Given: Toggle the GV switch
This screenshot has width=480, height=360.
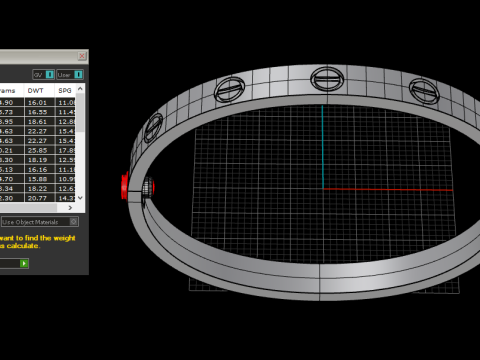Looking at the screenshot, I should (x=44, y=75).
